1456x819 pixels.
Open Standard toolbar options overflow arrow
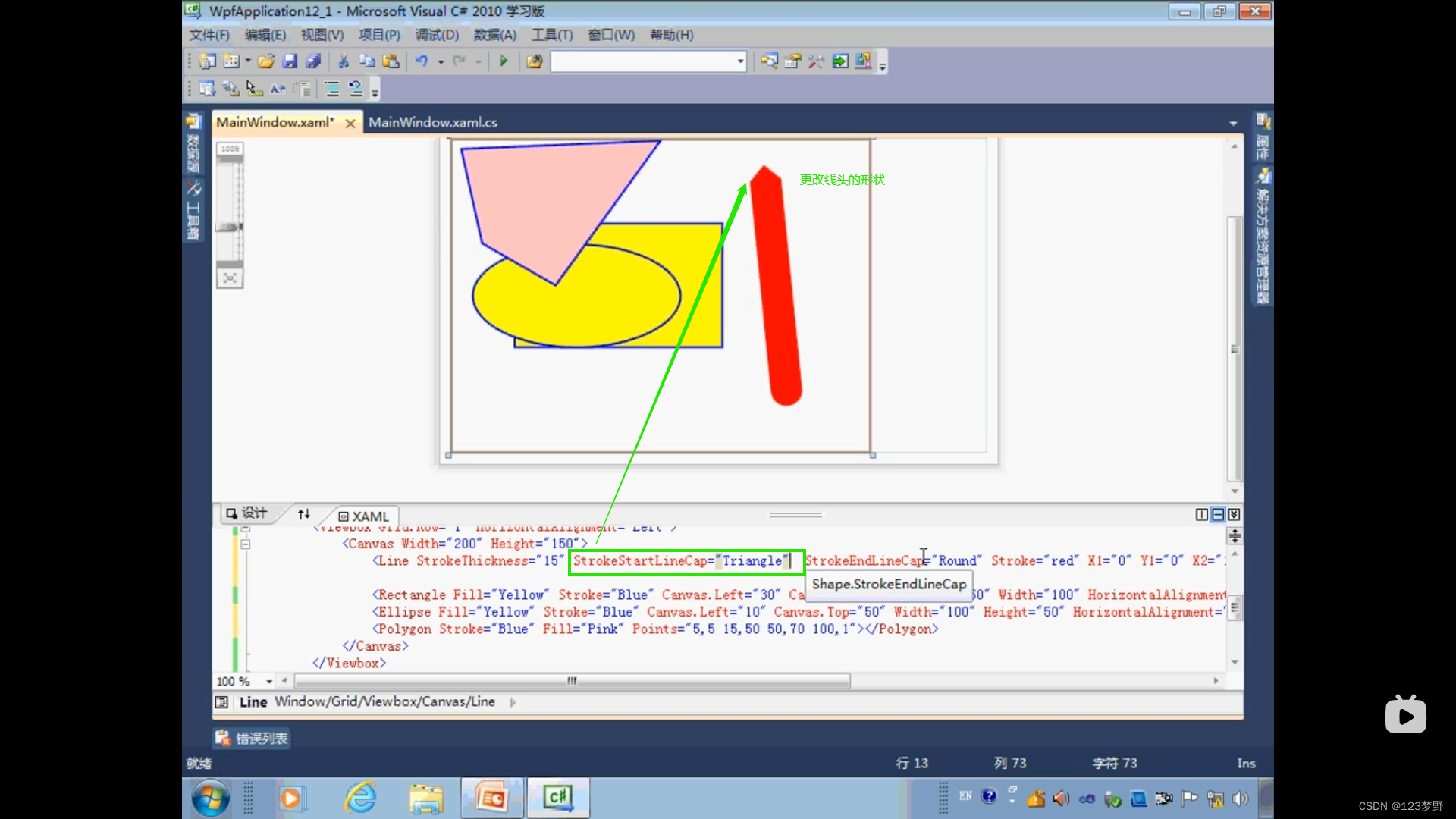click(883, 63)
